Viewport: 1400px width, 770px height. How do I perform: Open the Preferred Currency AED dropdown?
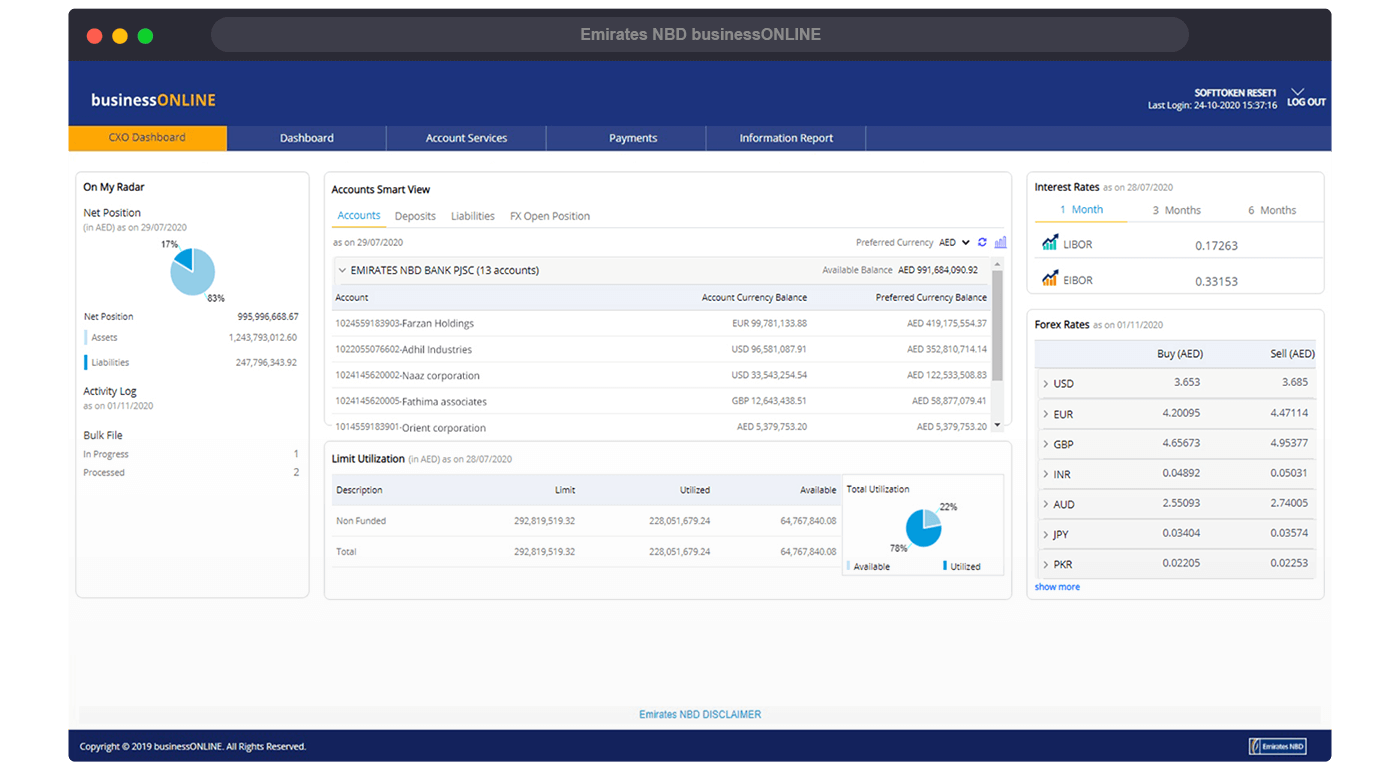(954, 242)
